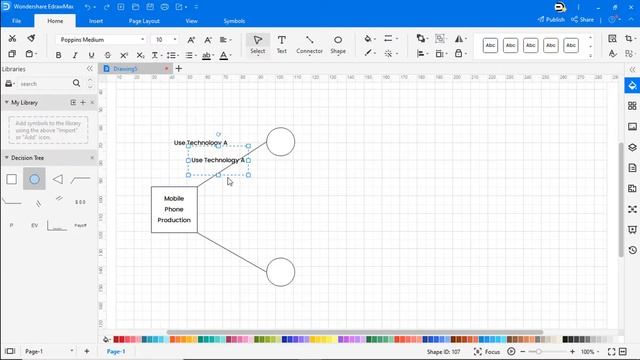Choose the Text tool
The image size is (640, 360).
coord(282,44)
